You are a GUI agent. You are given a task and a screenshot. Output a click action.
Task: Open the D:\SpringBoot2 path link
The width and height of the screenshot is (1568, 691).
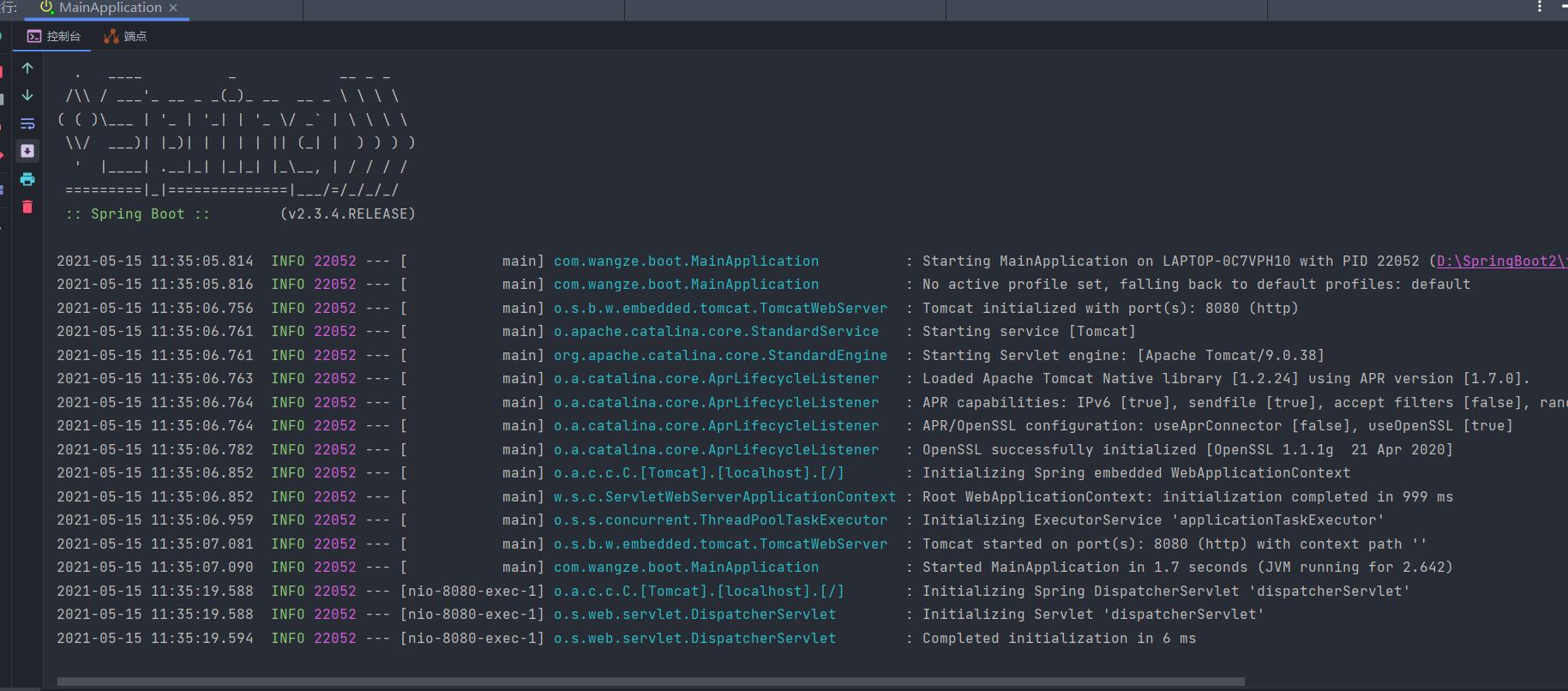(1502, 261)
